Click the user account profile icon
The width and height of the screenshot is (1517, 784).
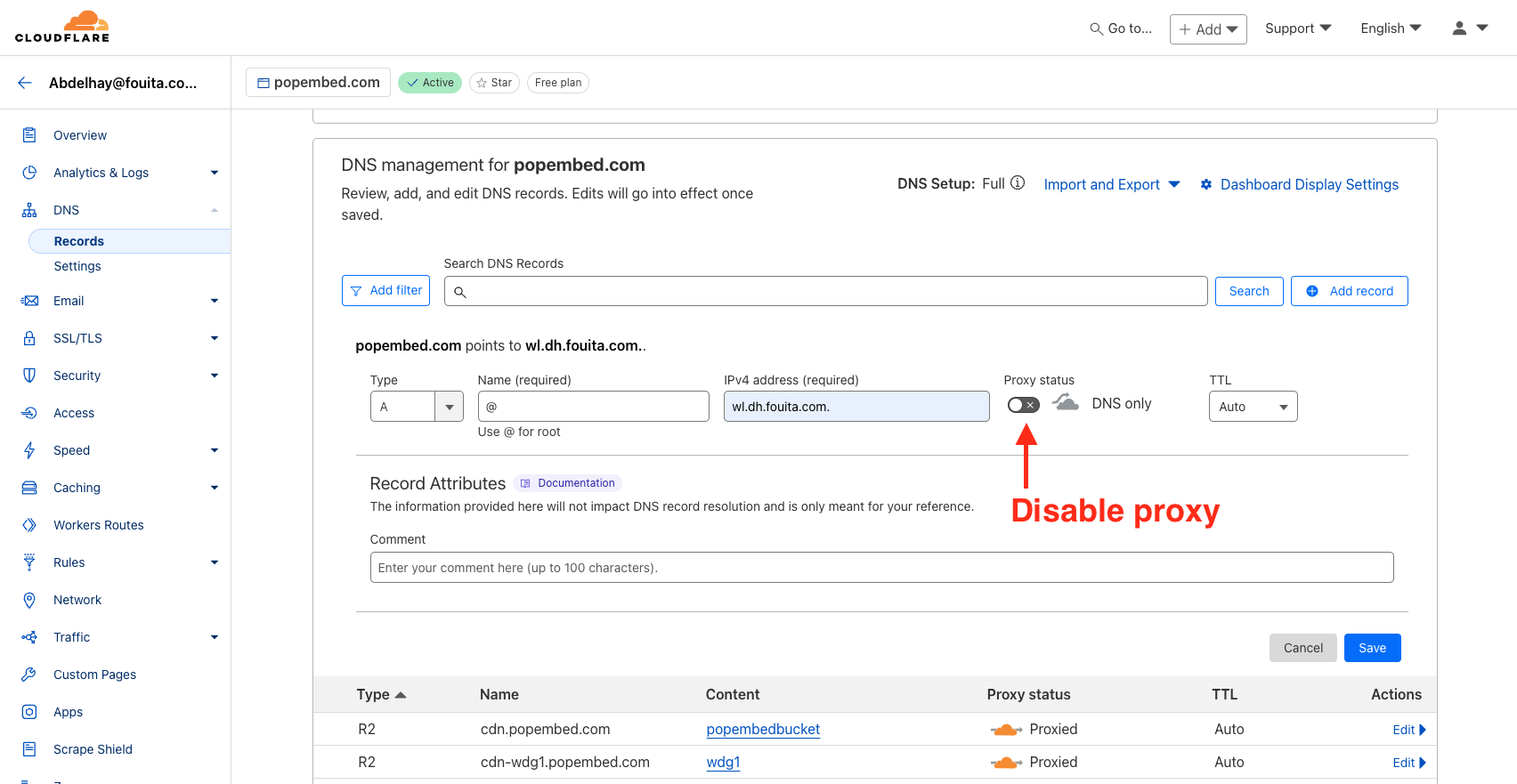pyautogui.click(x=1459, y=28)
